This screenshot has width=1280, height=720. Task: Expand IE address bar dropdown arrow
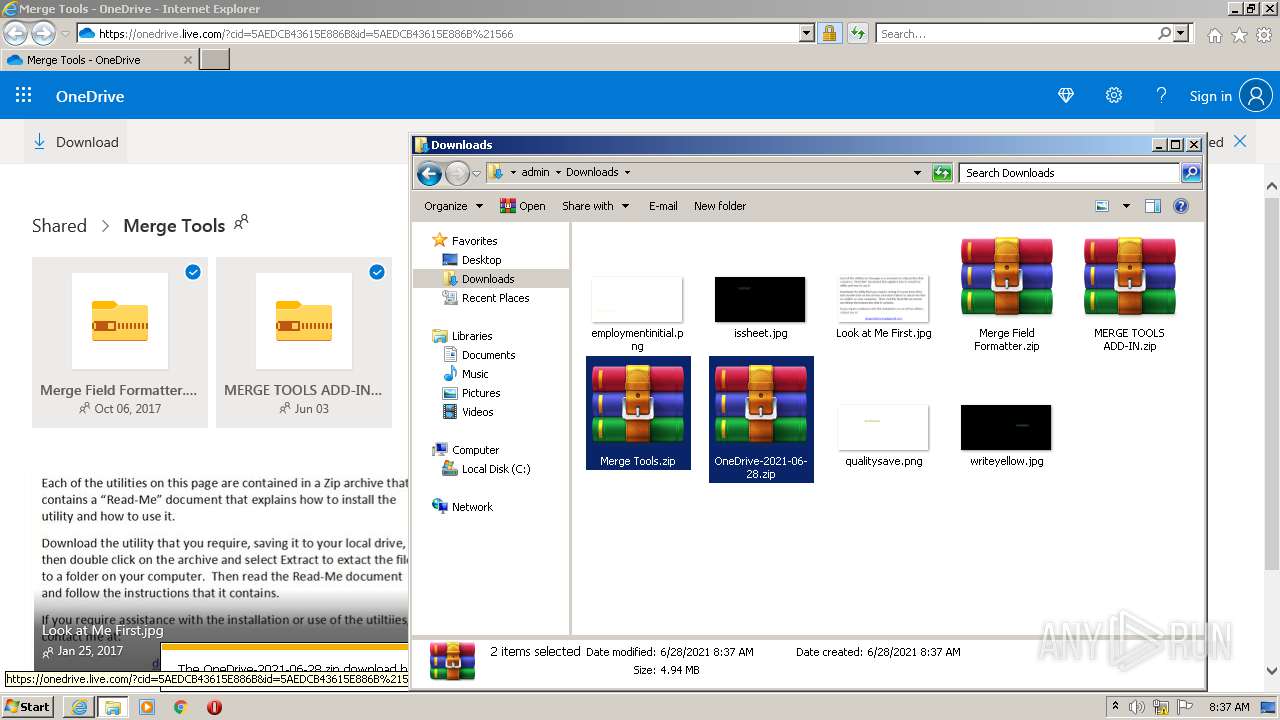(x=807, y=33)
